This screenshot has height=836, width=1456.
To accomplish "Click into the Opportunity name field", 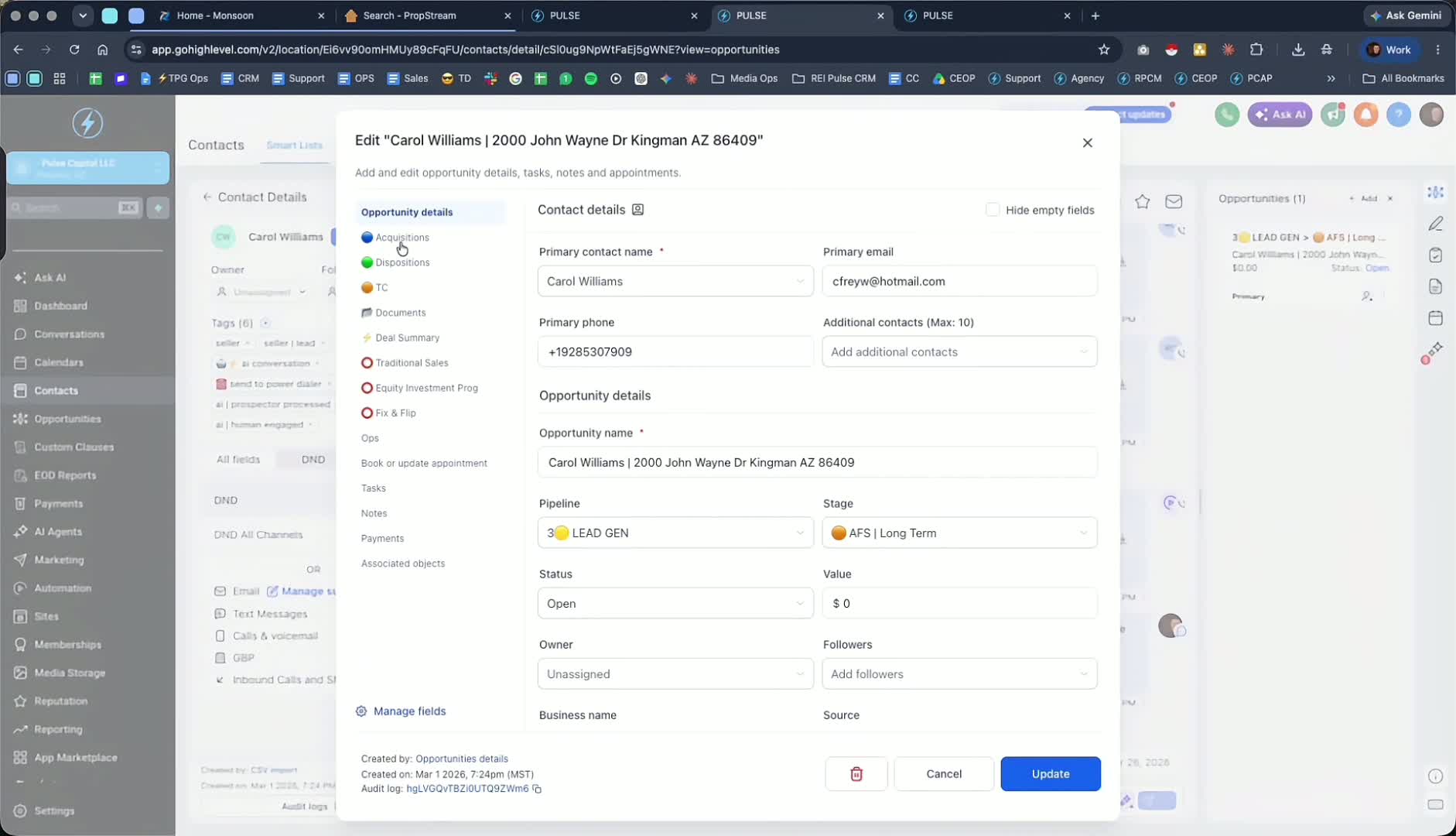I will (x=818, y=462).
